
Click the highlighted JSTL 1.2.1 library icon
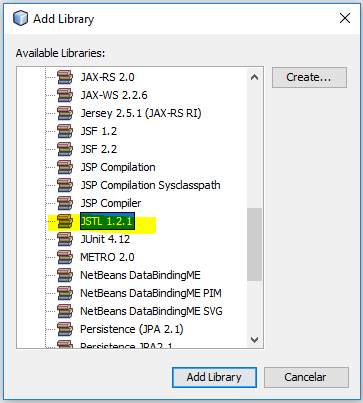pos(65,221)
